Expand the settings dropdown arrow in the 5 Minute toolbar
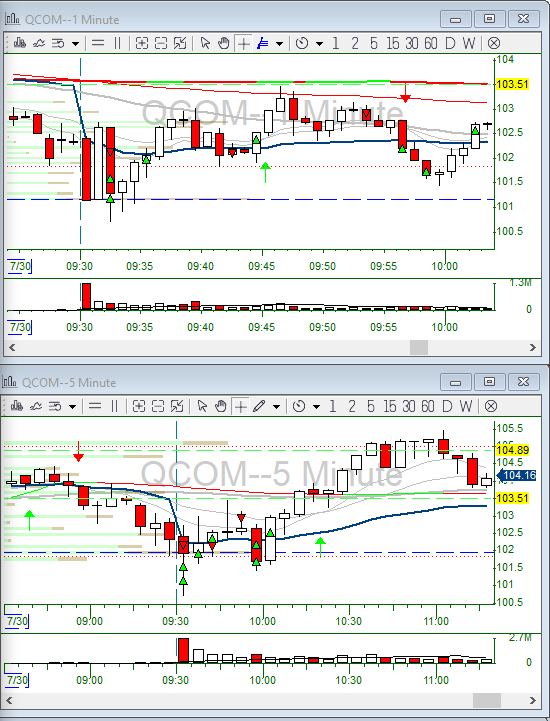 pyautogui.click(x=72, y=407)
